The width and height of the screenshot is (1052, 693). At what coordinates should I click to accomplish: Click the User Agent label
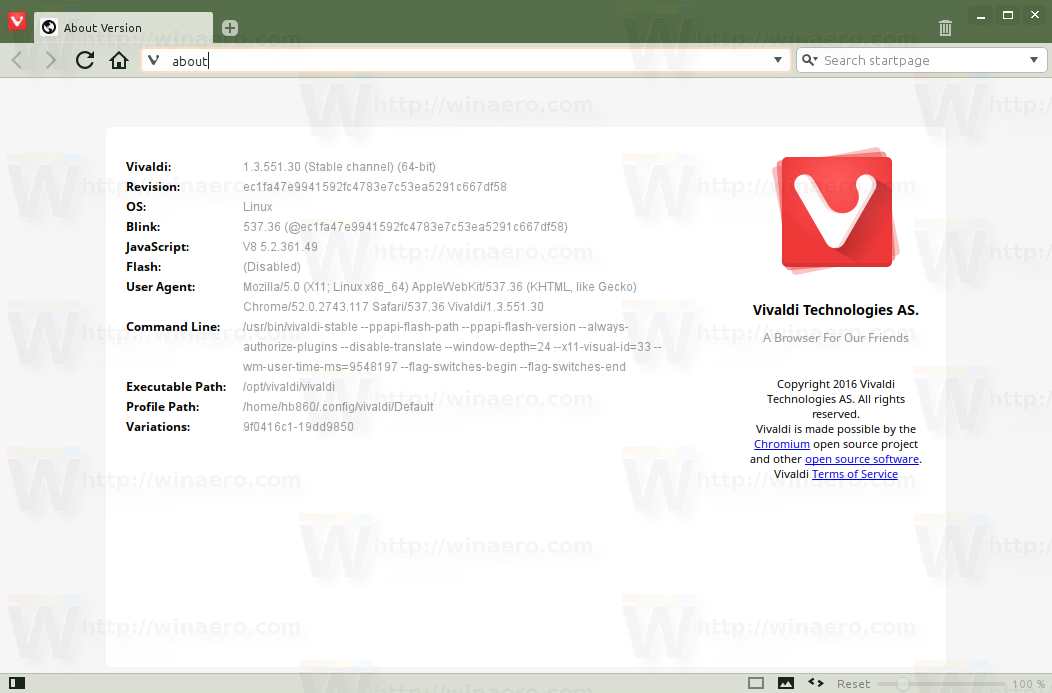click(x=160, y=287)
